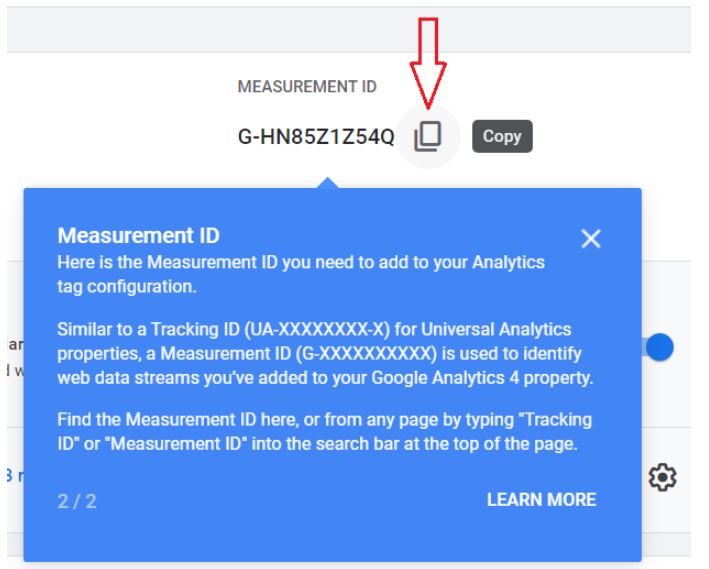Click the 2 / 2 step indicator
The image size is (709, 569).
[x=77, y=501]
